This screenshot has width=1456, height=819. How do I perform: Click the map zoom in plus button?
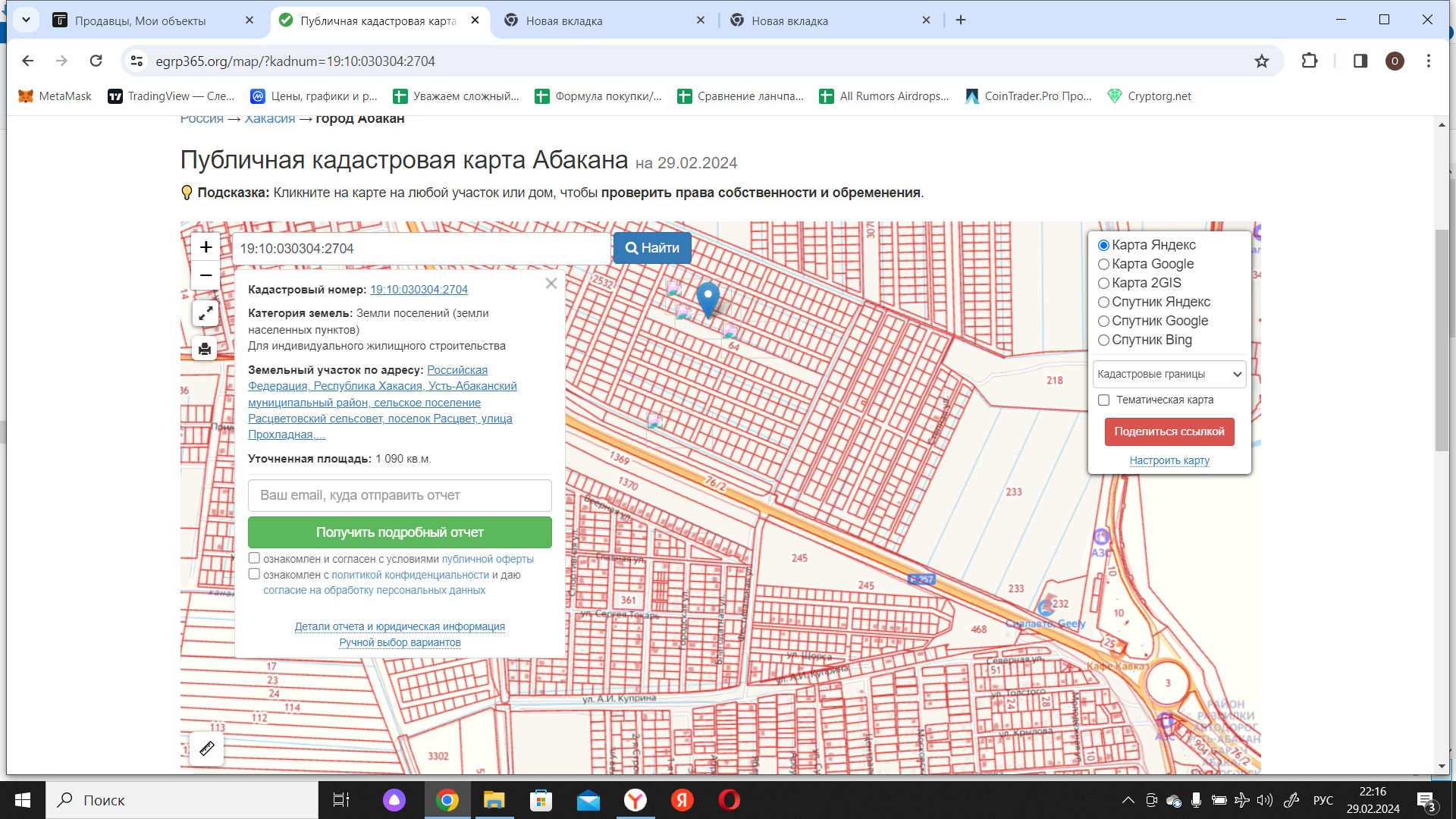(206, 247)
